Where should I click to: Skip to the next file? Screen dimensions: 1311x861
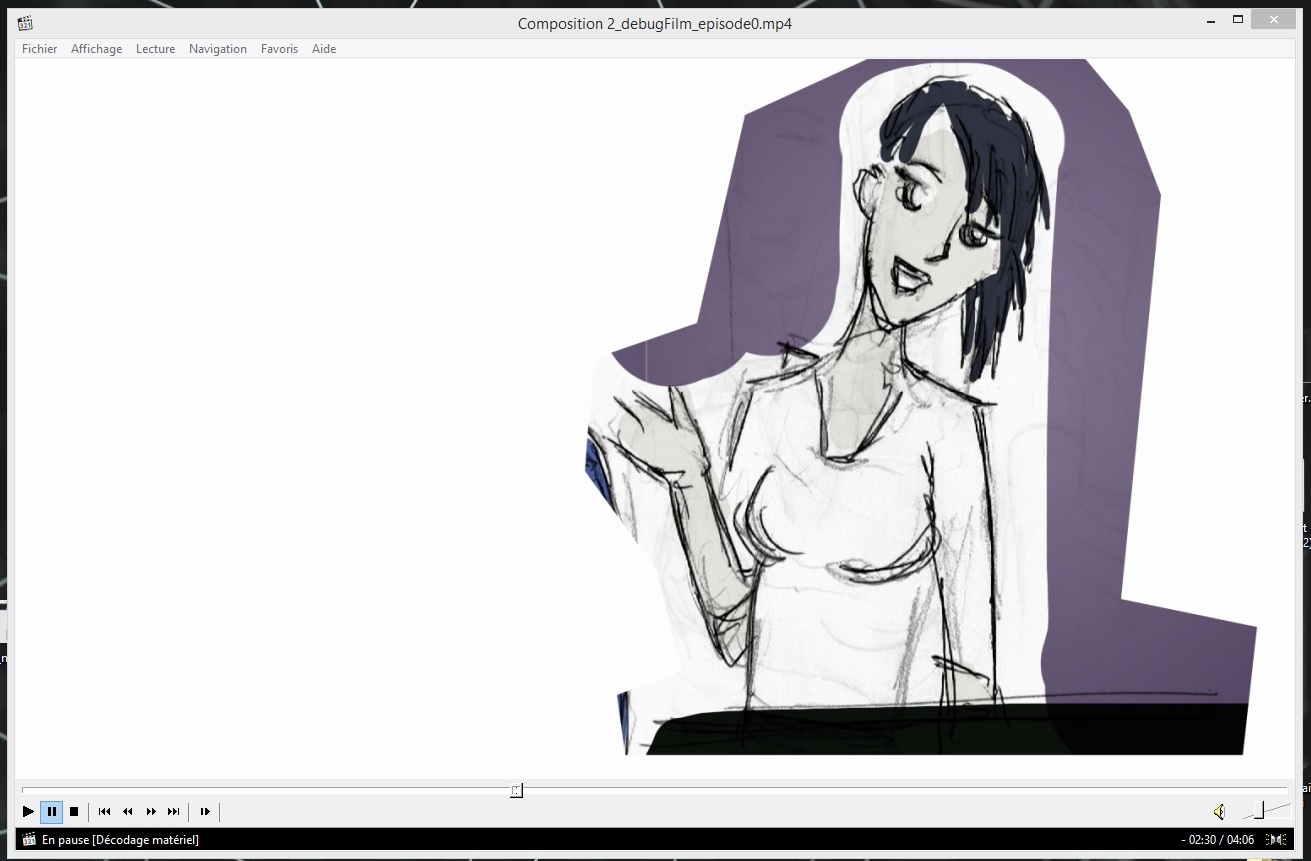click(174, 812)
